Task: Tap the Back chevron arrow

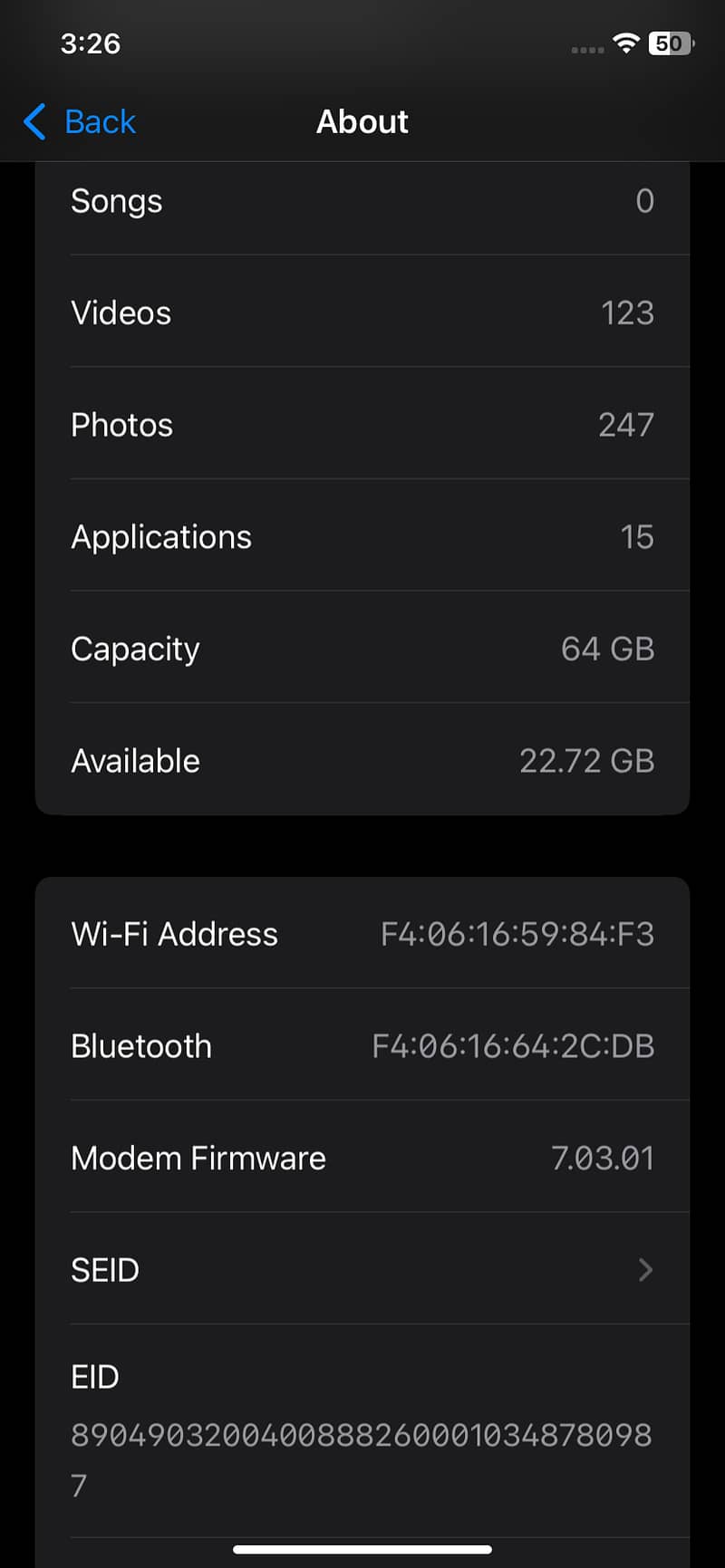Action: coord(35,121)
